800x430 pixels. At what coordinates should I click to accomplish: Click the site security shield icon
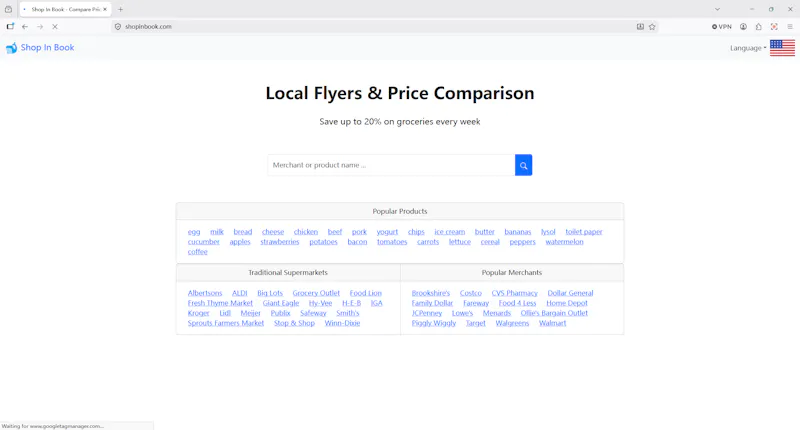click(118, 27)
